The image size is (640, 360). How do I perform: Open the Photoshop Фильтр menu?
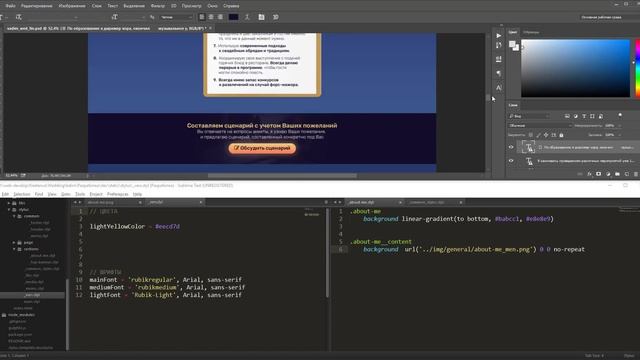[158, 6]
